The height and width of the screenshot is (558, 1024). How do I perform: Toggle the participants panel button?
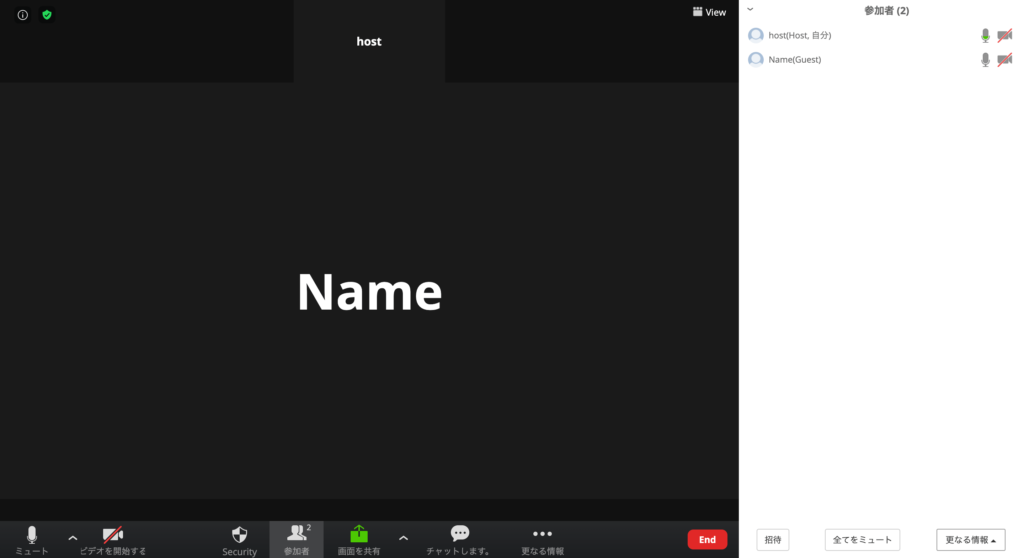pyautogui.click(x=297, y=539)
